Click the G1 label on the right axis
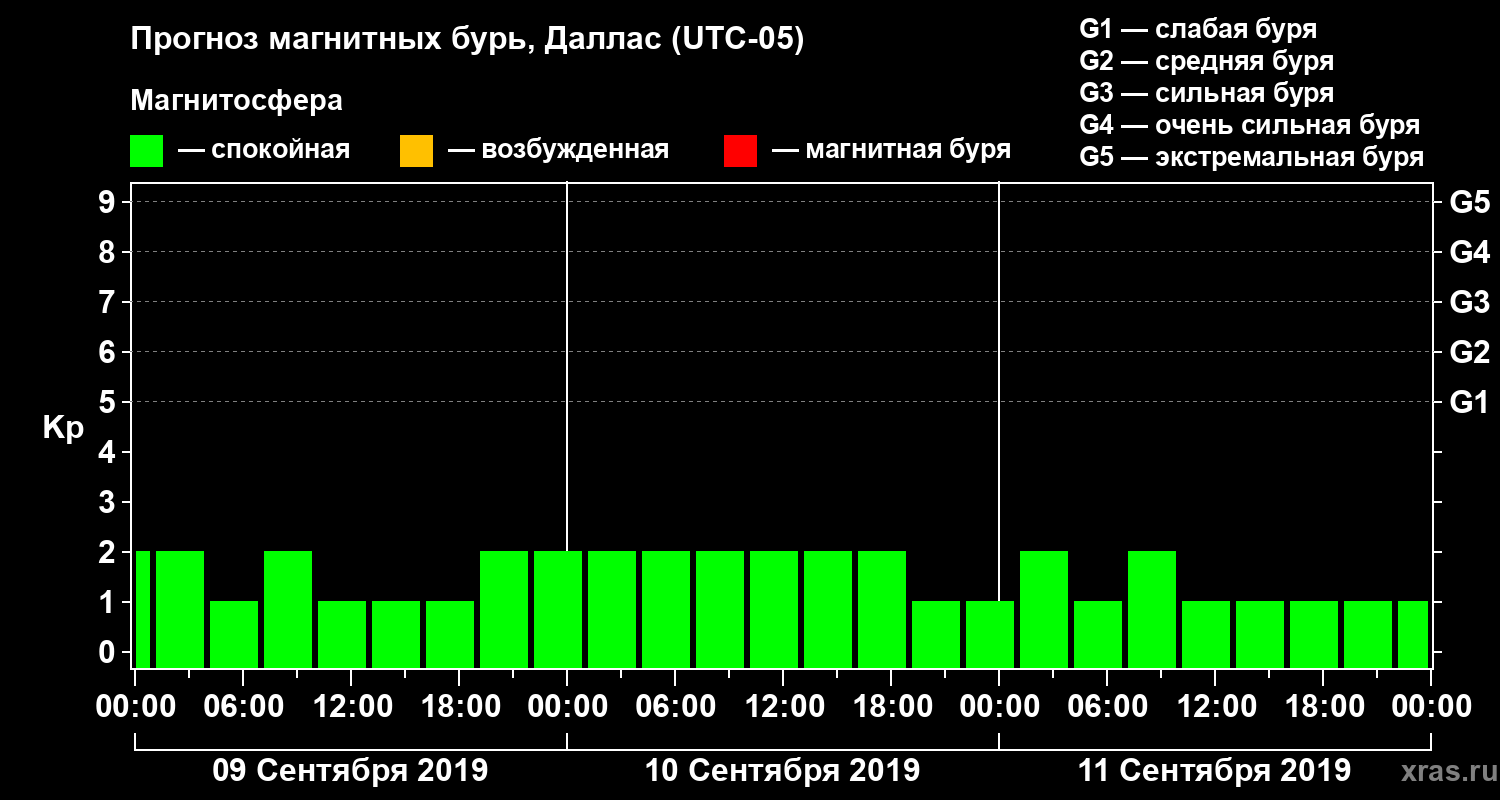1500x800 pixels. point(1469,402)
